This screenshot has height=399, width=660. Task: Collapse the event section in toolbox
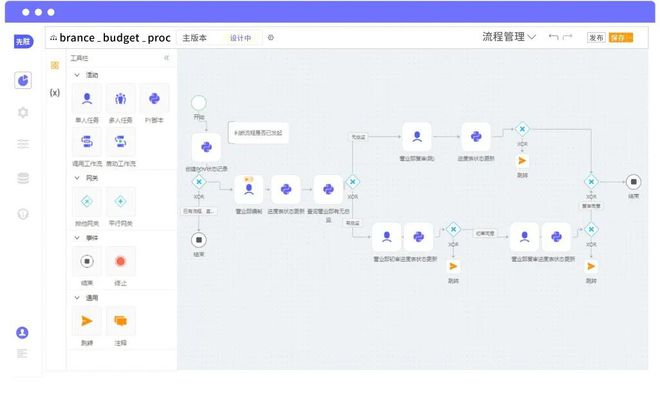pos(77,238)
